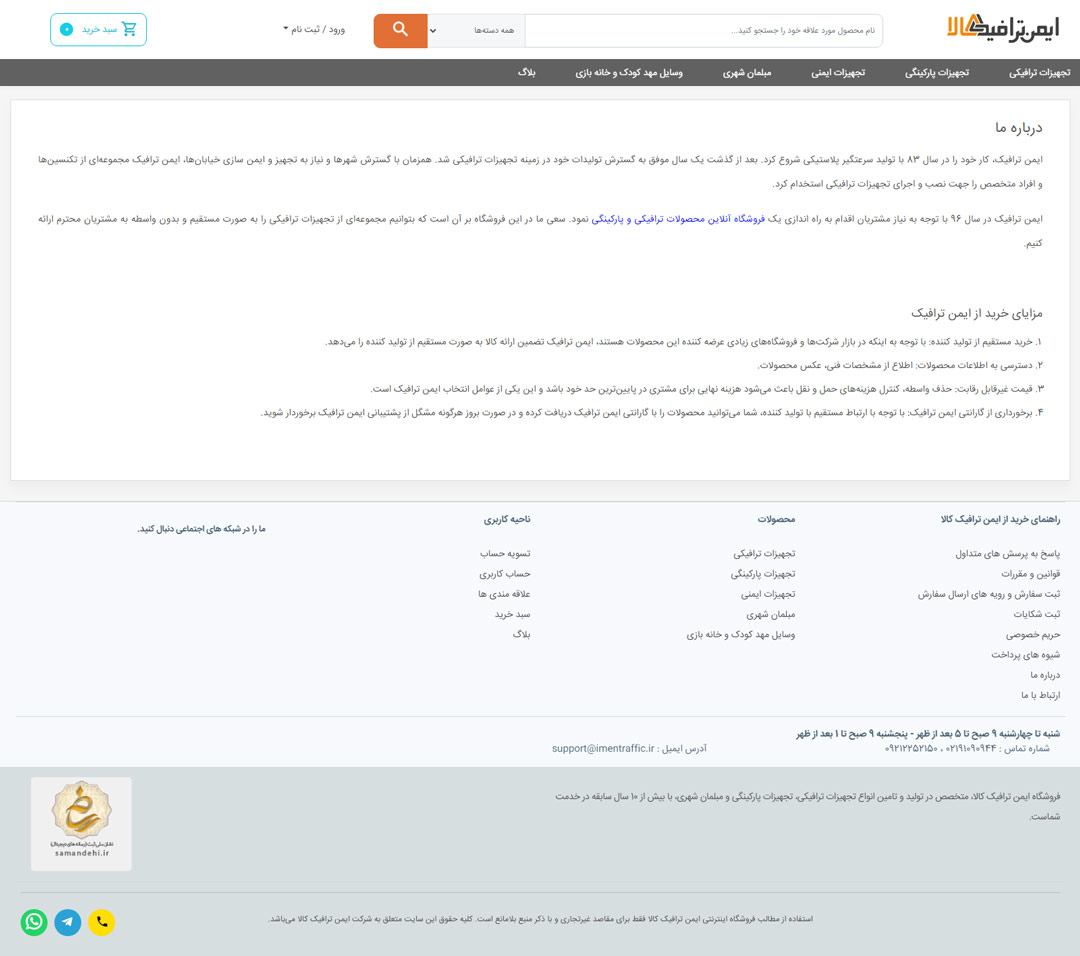This screenshot has width=1080, height=956.
Task: Open footer link شیوه های پرداخت
Action: coord(1026,654)
